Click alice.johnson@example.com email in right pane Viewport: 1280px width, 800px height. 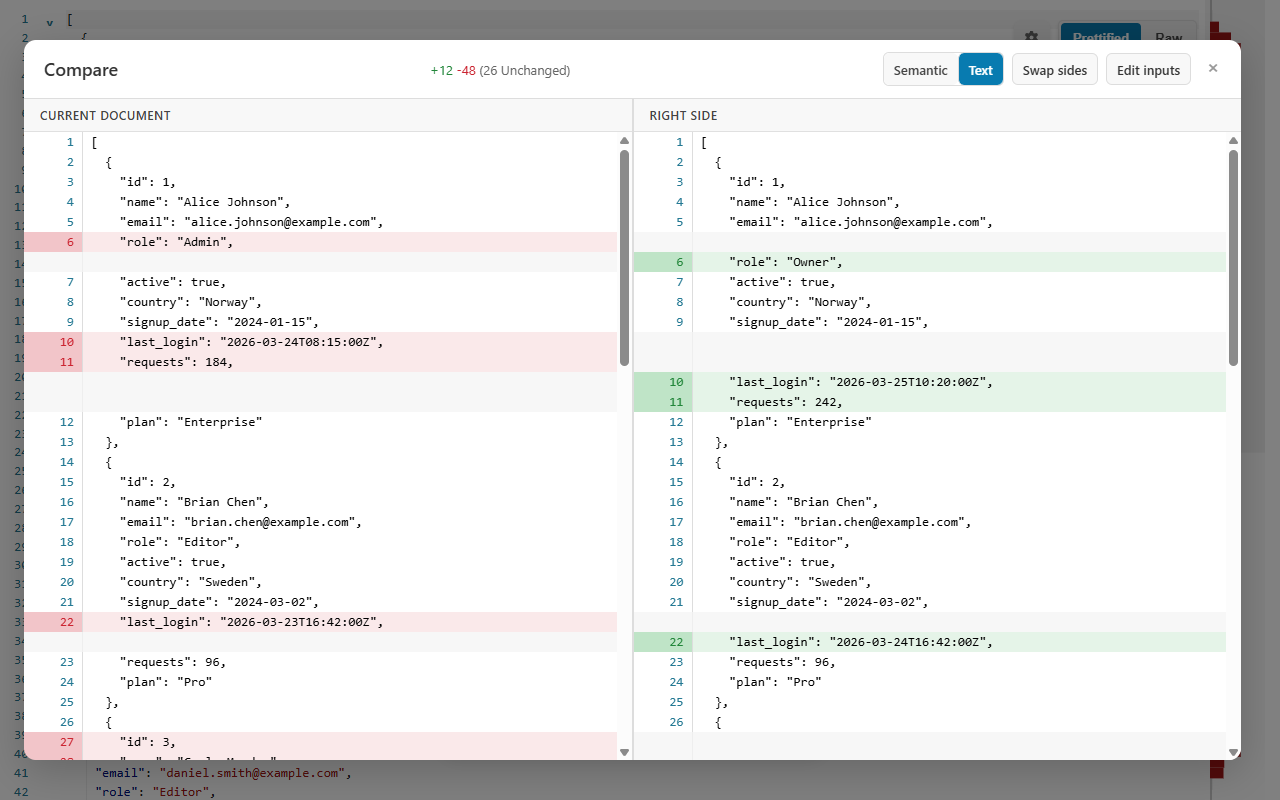pyautogui.click(x=892, y=222)
